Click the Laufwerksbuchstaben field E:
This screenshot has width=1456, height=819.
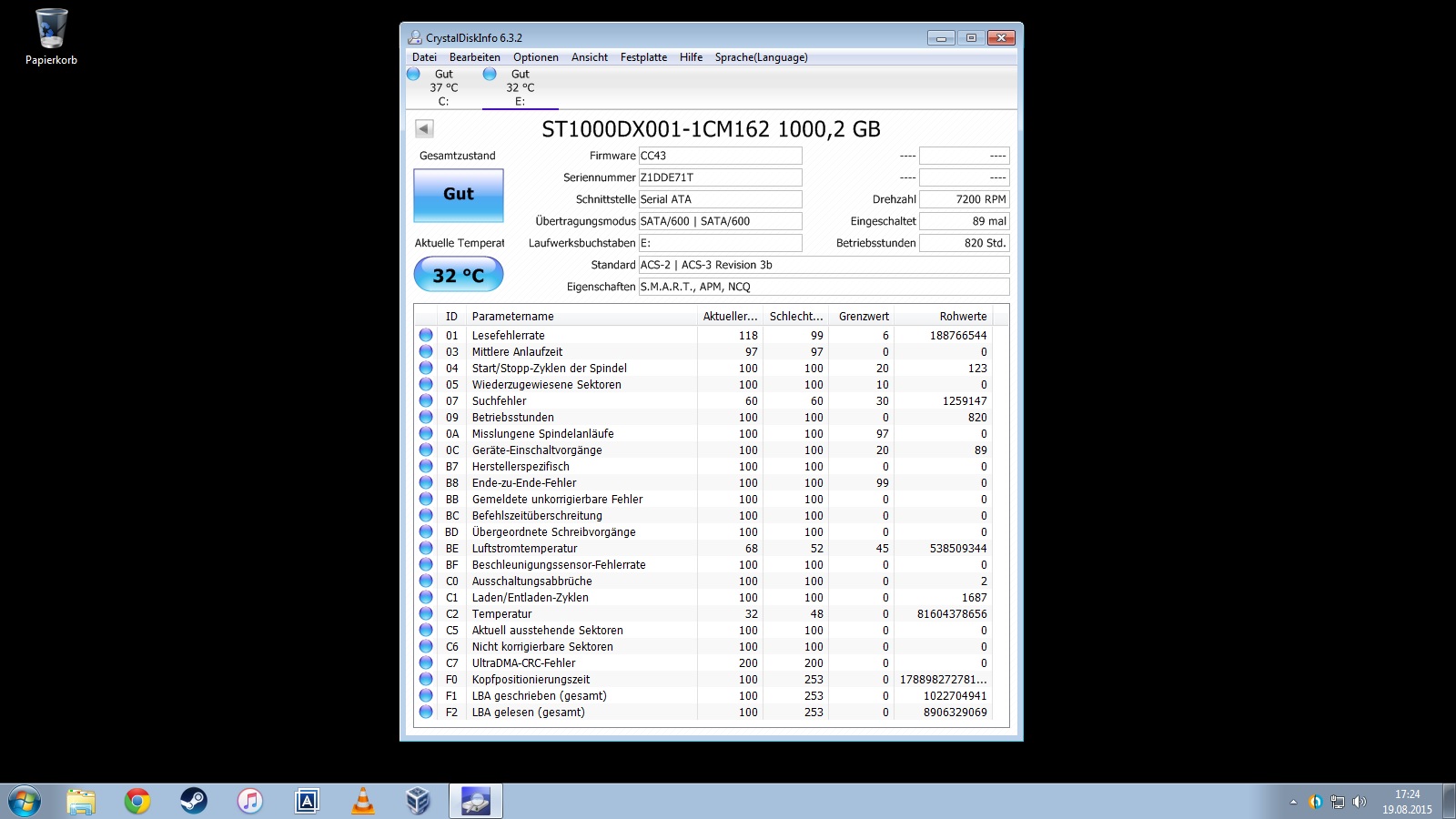pos(720,243)
